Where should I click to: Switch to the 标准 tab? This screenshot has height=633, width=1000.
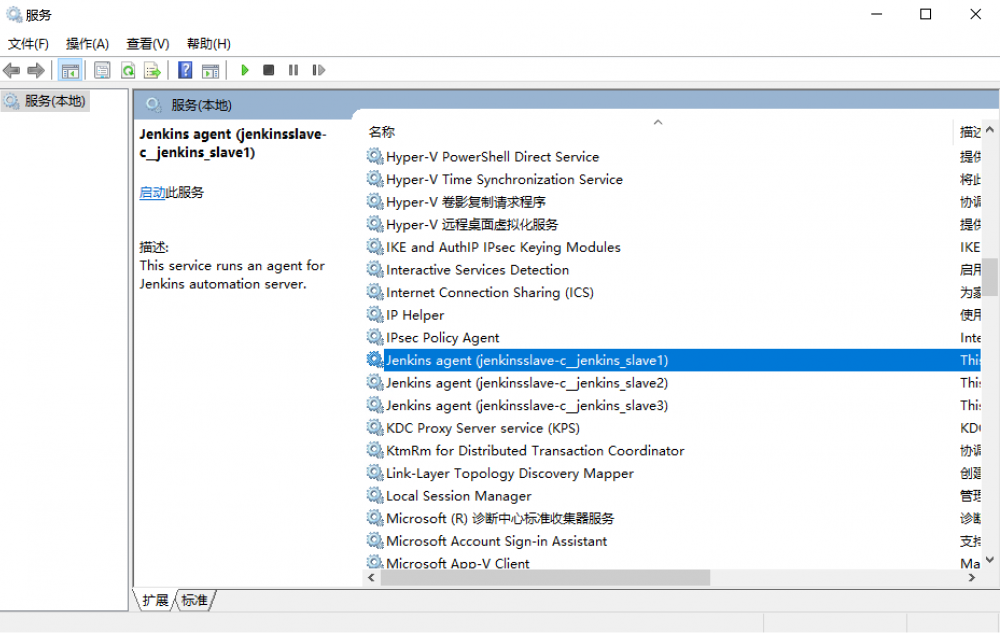tap(194, 599)
